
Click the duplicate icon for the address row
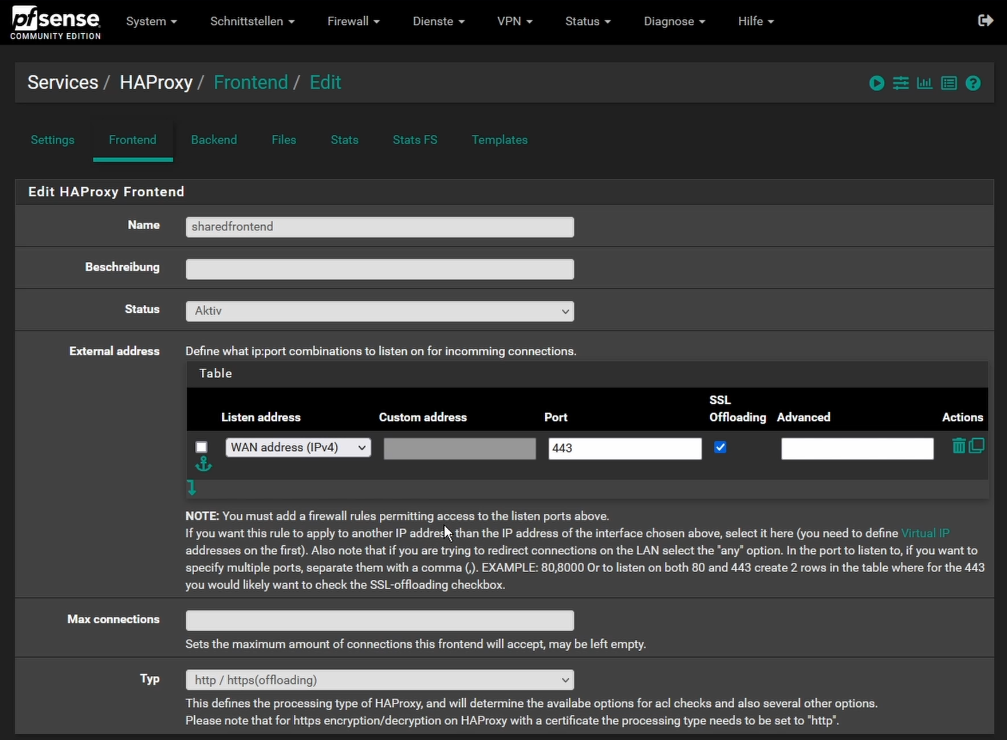[x=977, y=446]
